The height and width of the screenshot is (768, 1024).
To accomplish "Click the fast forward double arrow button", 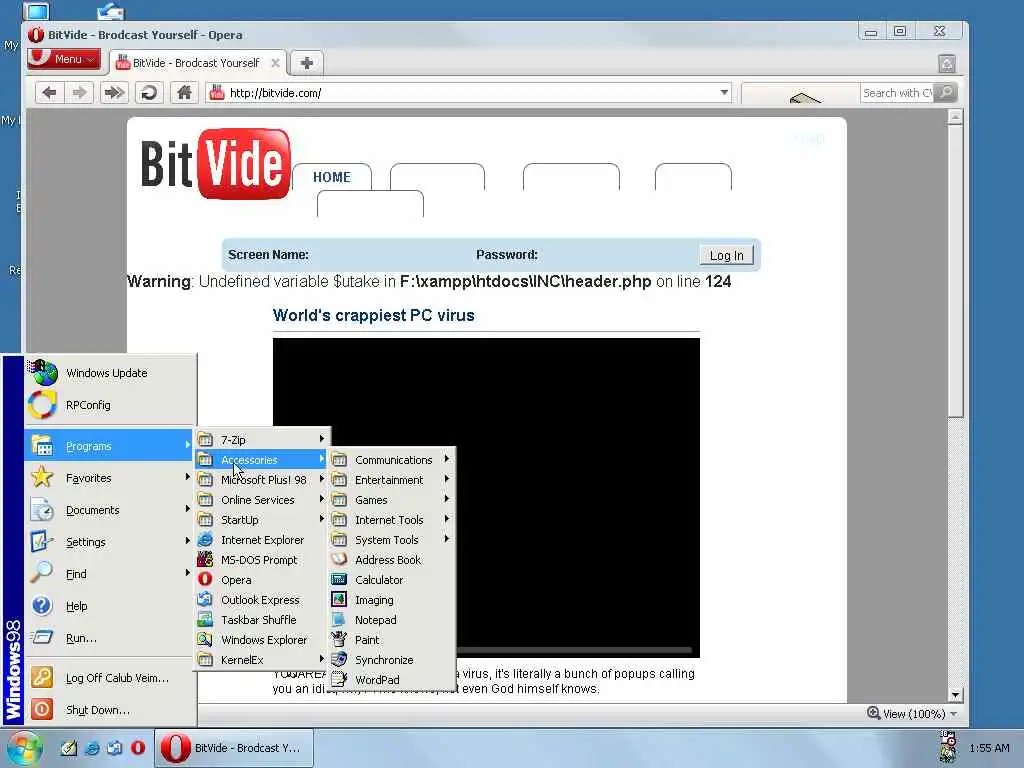I will [x=114, y=93].
